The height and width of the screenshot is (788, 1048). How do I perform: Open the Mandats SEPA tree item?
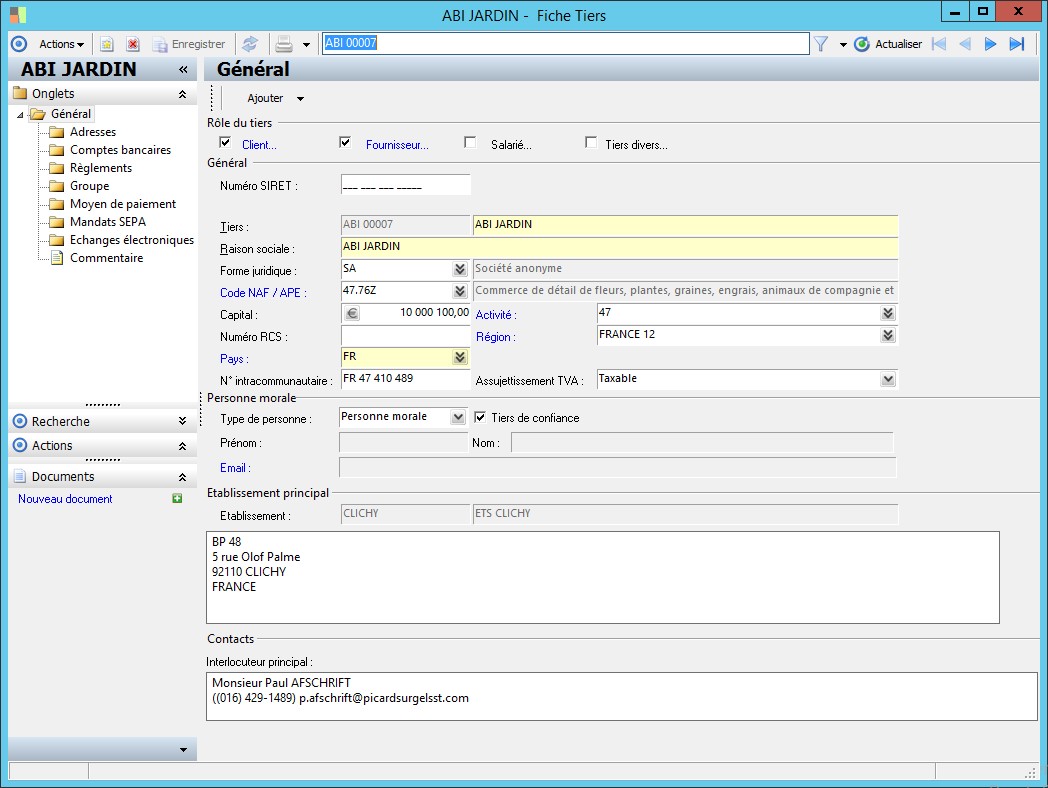pos(107,222)
